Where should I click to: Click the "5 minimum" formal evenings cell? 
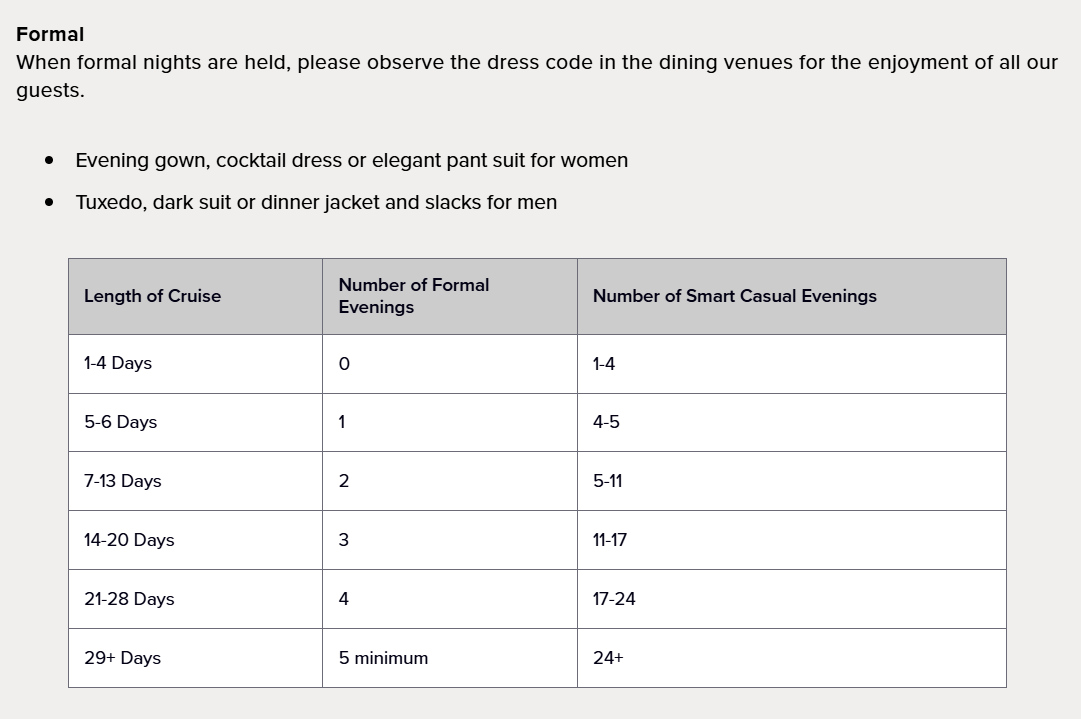point(383,658)
